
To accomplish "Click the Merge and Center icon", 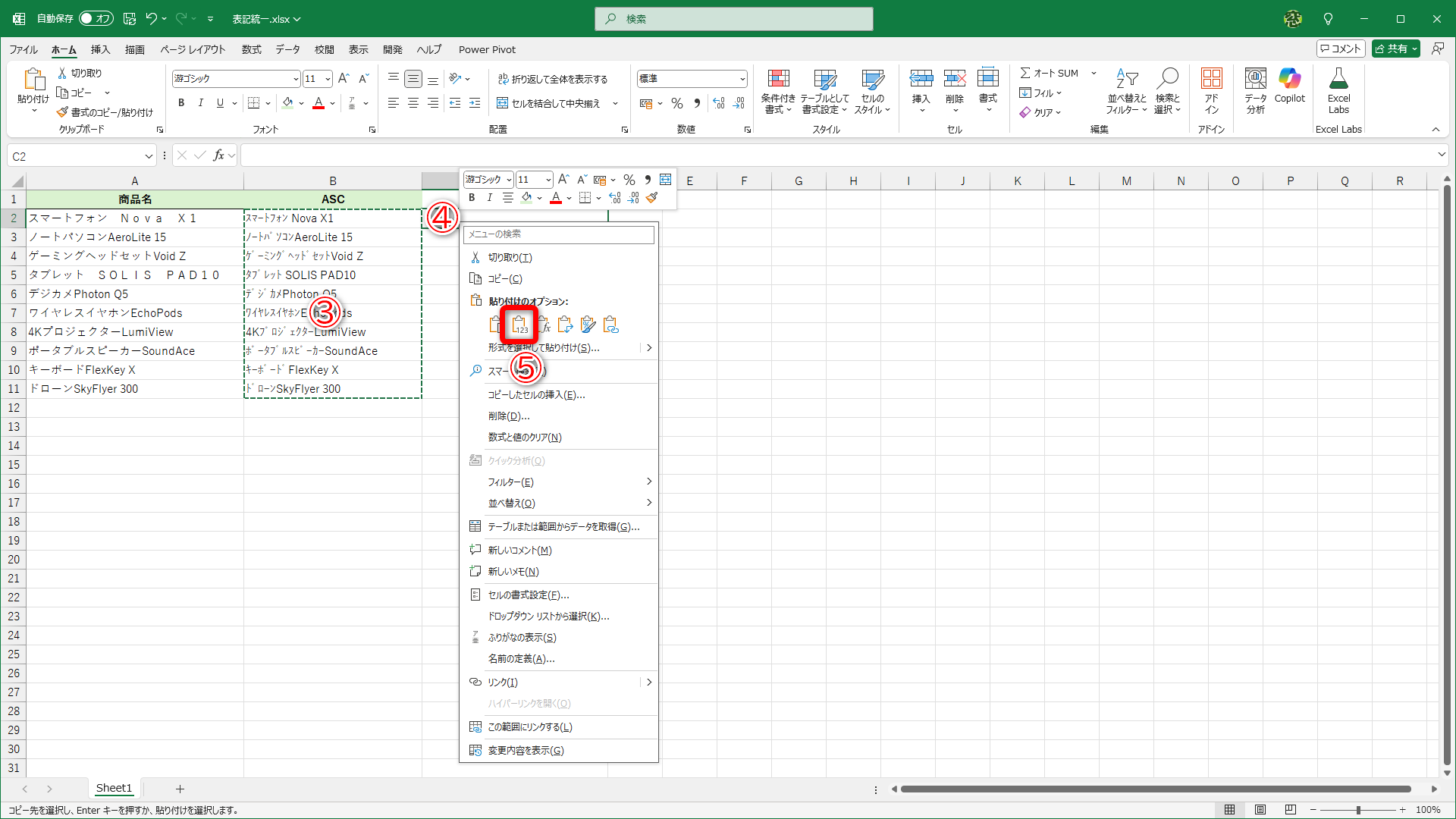I will point(503,103).
